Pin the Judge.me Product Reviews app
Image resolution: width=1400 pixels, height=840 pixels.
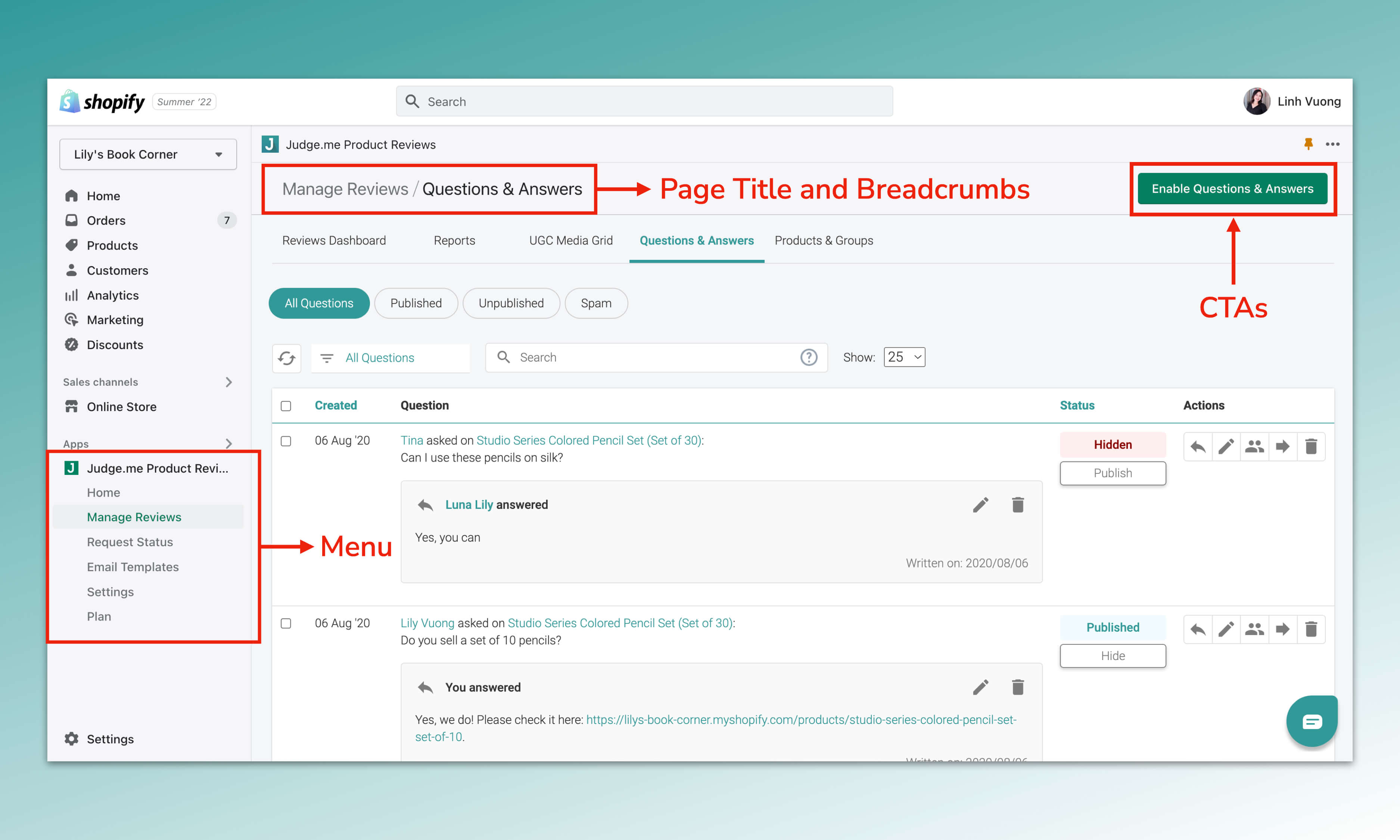pyautogui.click(x=1308, y=144)
